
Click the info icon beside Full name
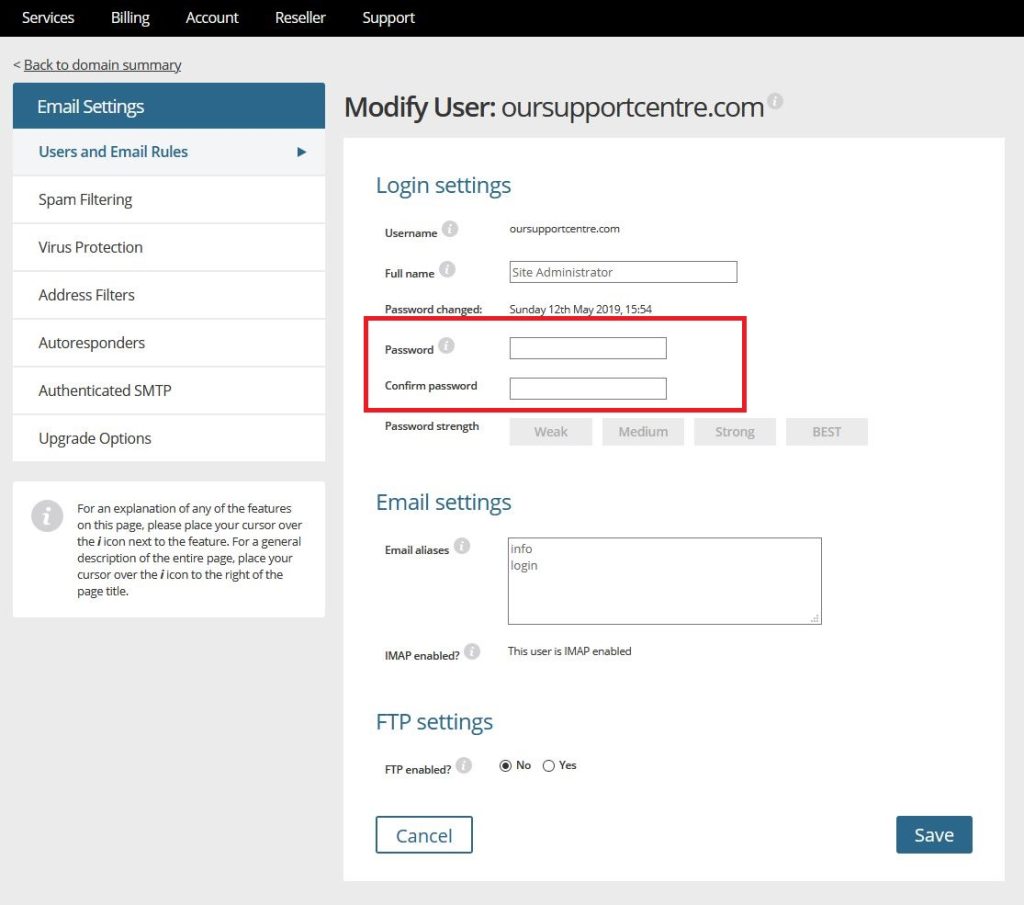tap(447, 269)
